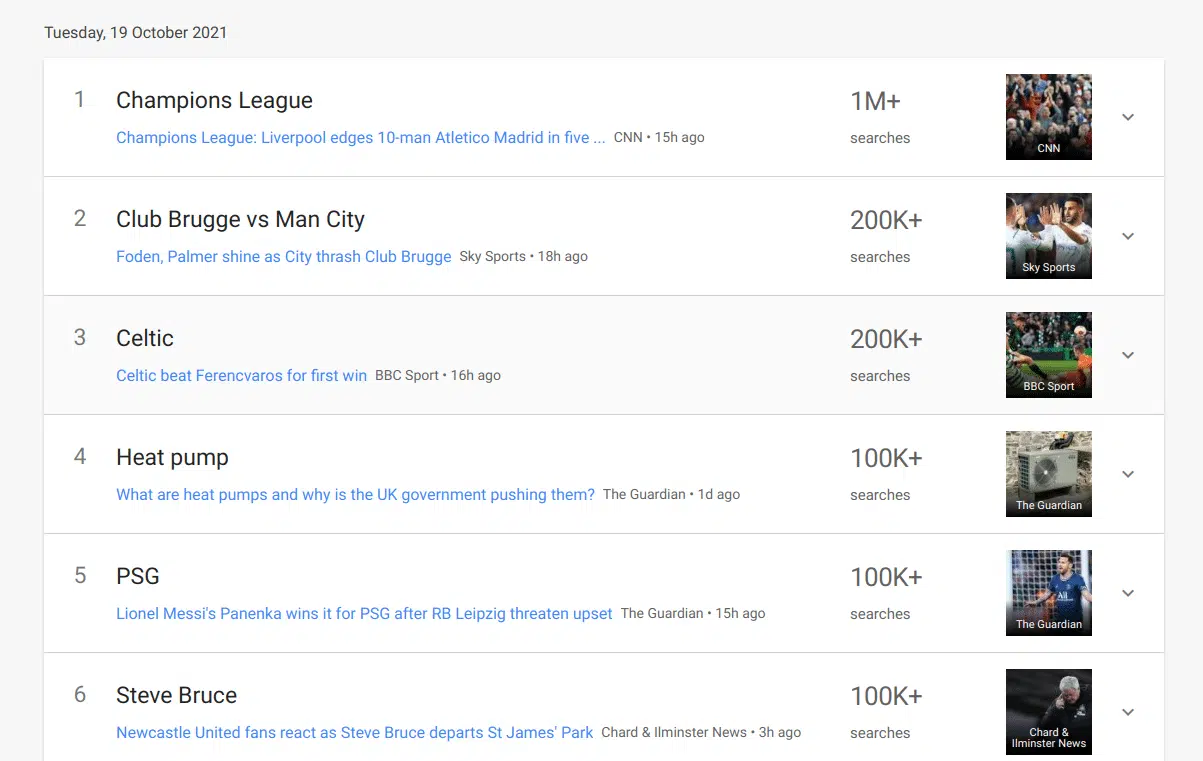Viewport: 1203px width, 761px height.
Task: Open Lionel Messi's Panenka article link
Action: tap(364, 614)
